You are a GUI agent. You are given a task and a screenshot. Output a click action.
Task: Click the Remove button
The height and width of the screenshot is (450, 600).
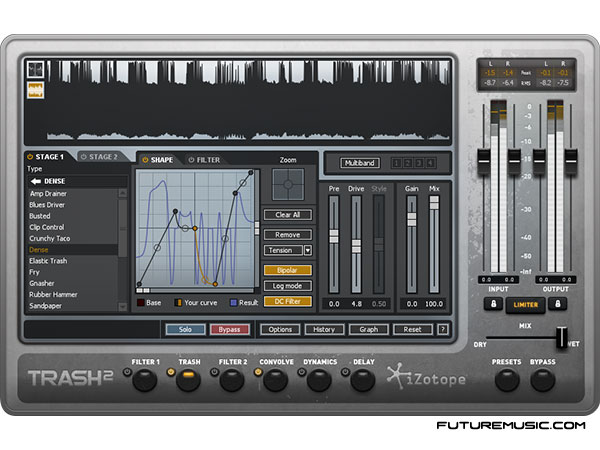[288, 235]
